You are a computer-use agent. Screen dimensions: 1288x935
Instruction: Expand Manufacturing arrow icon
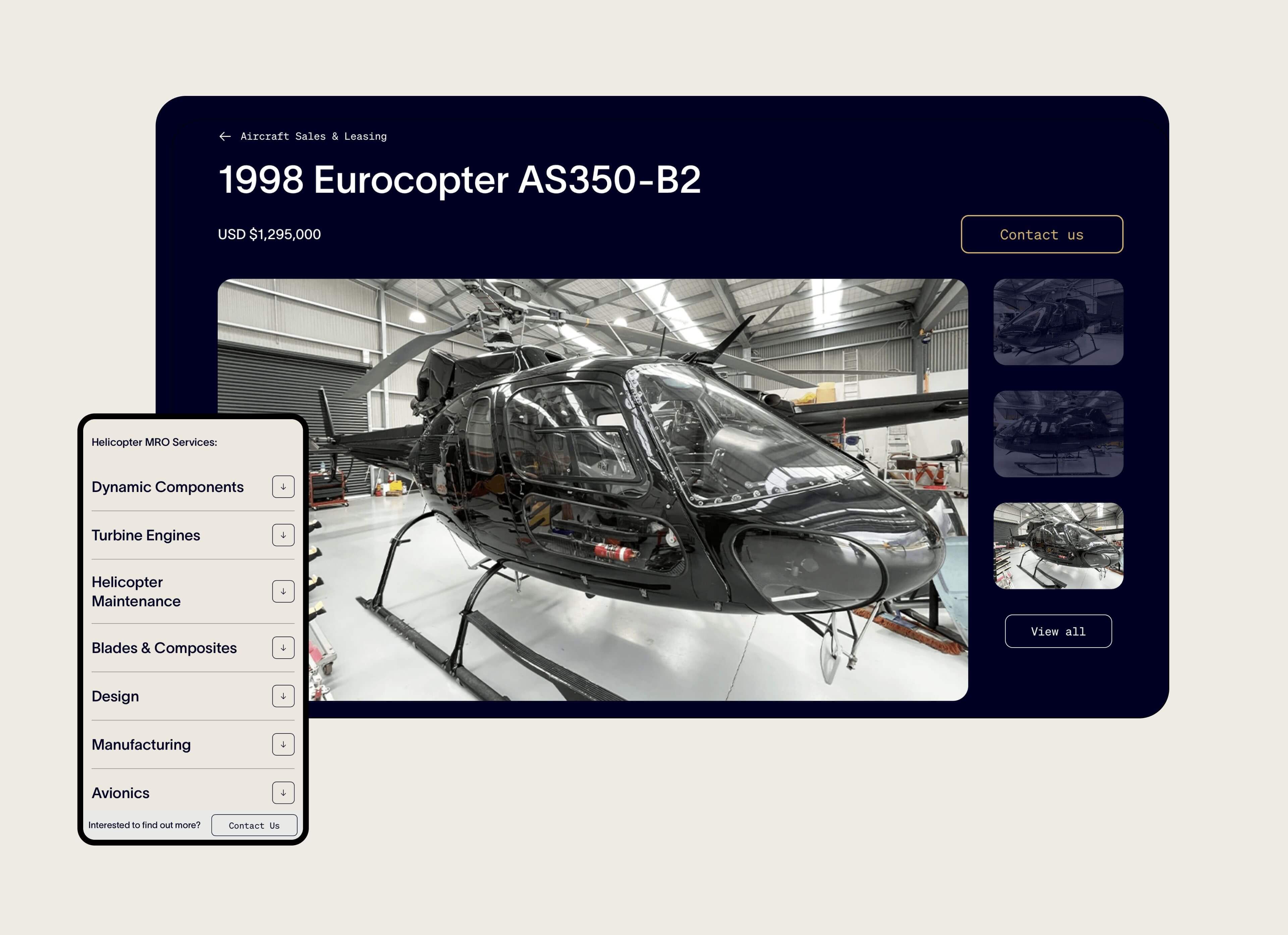(283, 745)
